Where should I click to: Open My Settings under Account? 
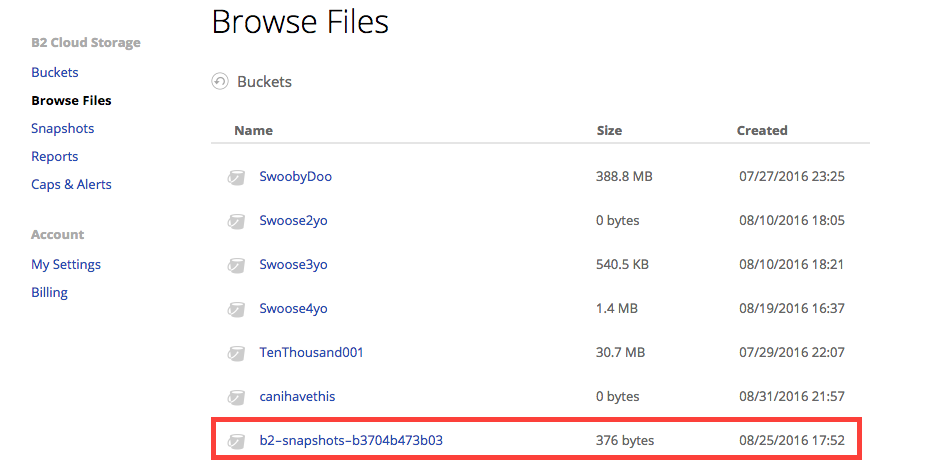point(66,264)
